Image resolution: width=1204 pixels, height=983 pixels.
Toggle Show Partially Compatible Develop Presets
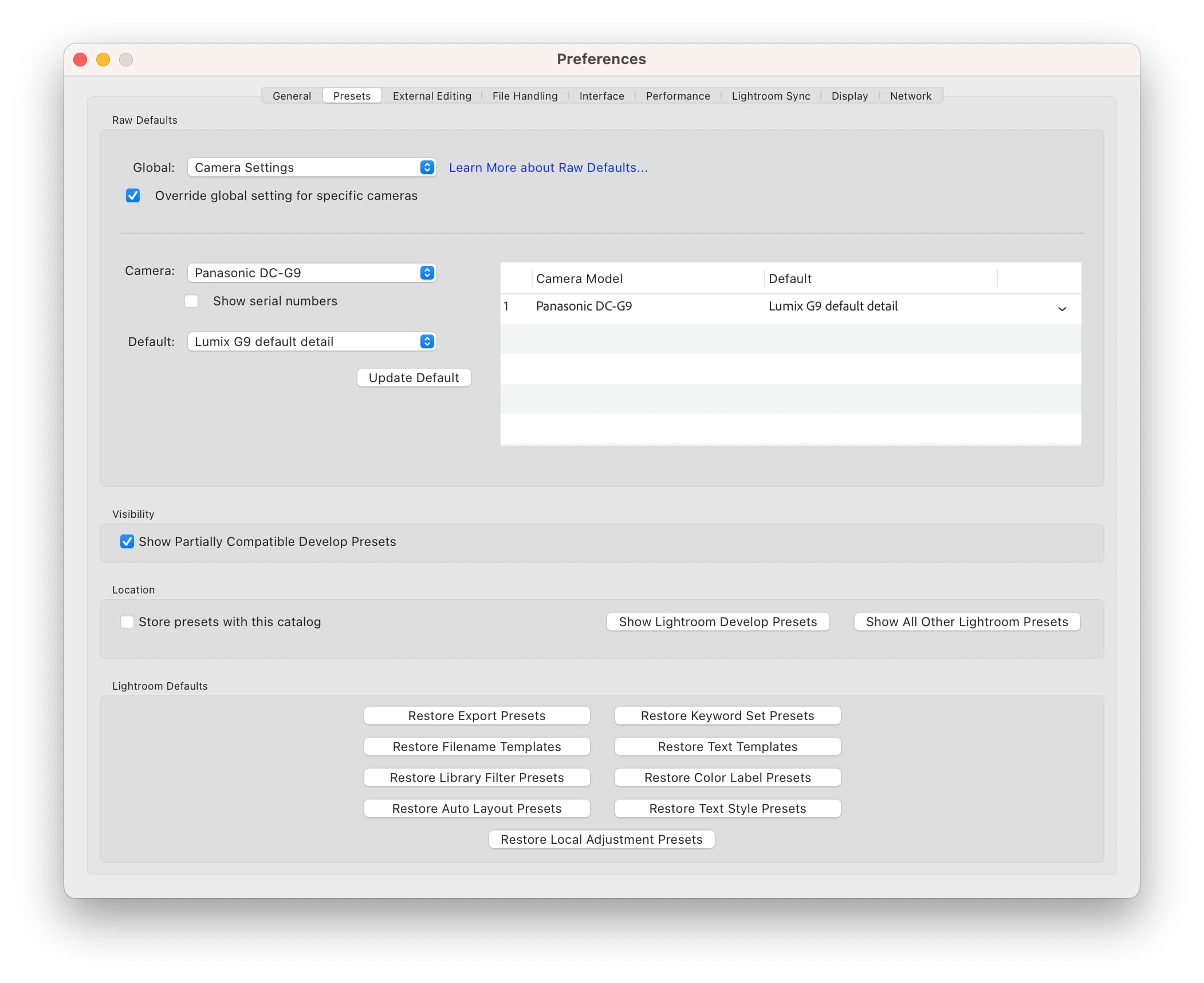pos(127,541)
